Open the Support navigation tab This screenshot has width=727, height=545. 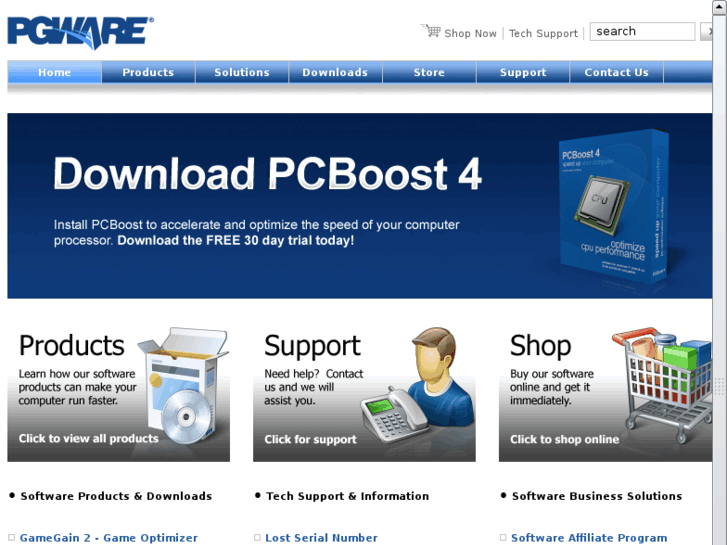coord(523,72)
